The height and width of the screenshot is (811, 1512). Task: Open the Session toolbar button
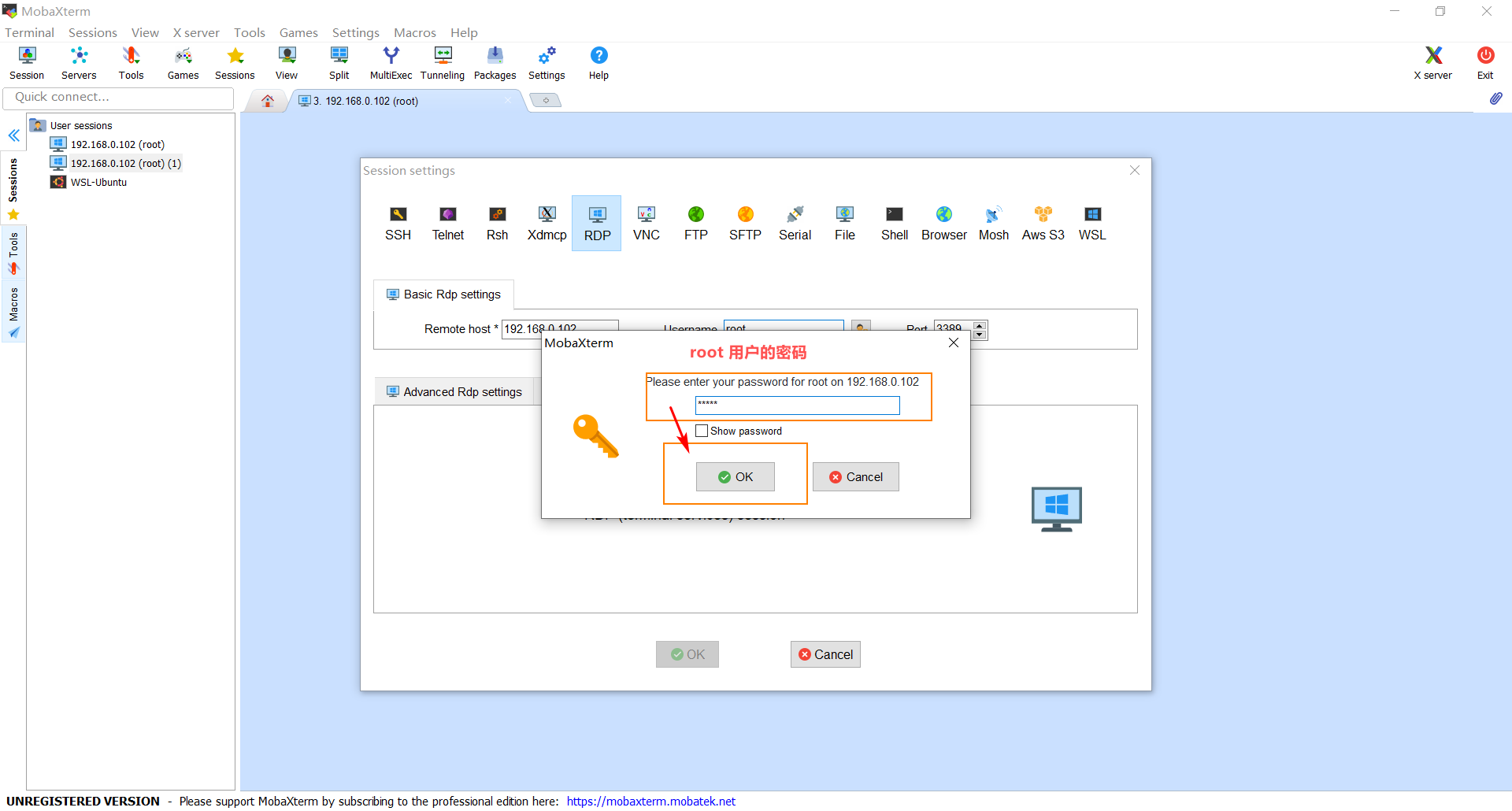(x=27, y=63)
